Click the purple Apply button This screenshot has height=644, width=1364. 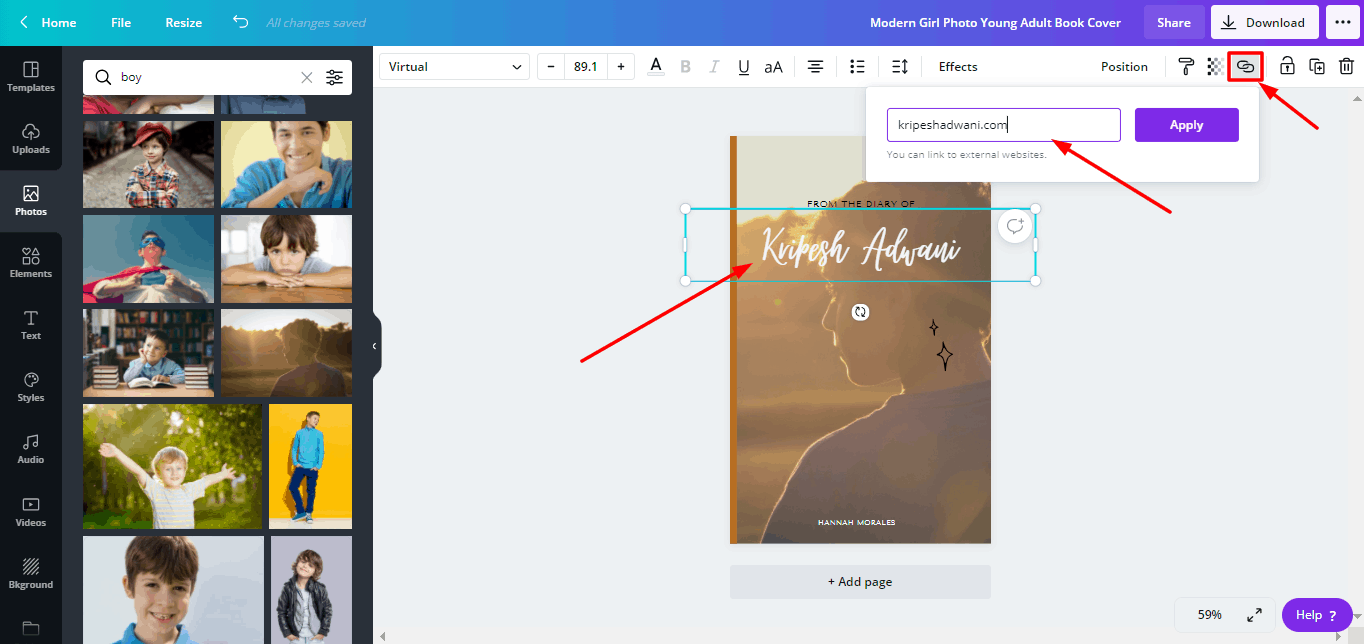[x=1186, y=125]
